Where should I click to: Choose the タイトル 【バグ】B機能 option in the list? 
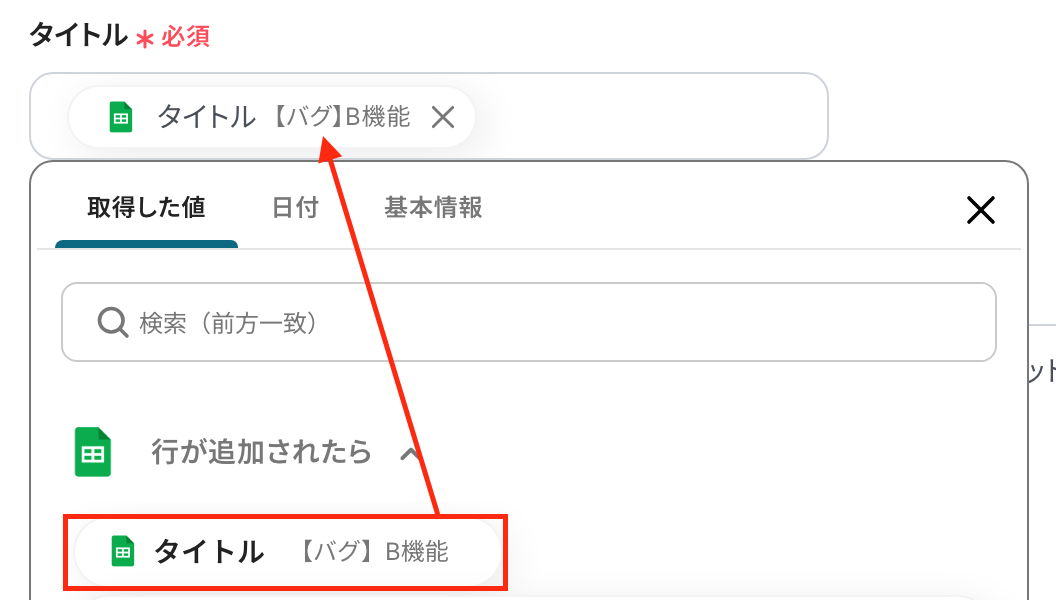click(x=288, y=552)
